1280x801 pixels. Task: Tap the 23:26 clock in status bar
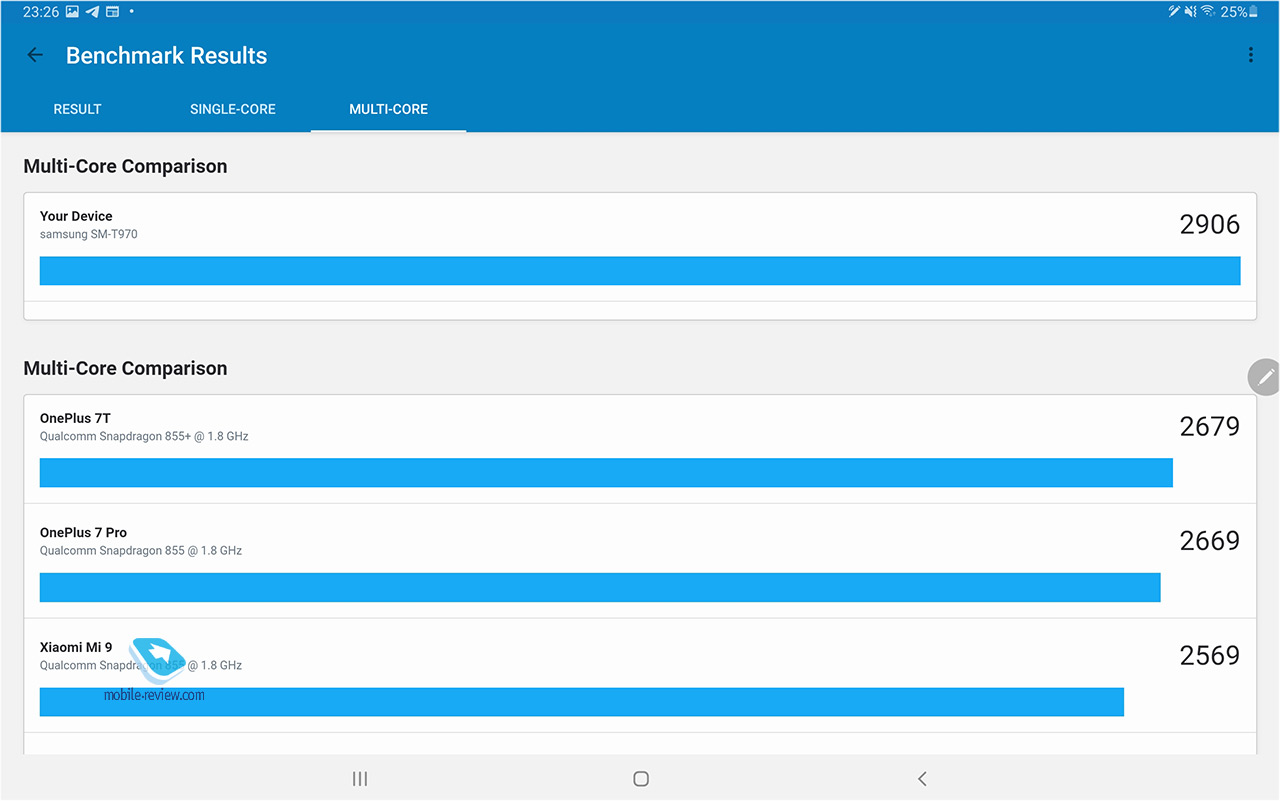pyautogui.click(x=40, y=12)
